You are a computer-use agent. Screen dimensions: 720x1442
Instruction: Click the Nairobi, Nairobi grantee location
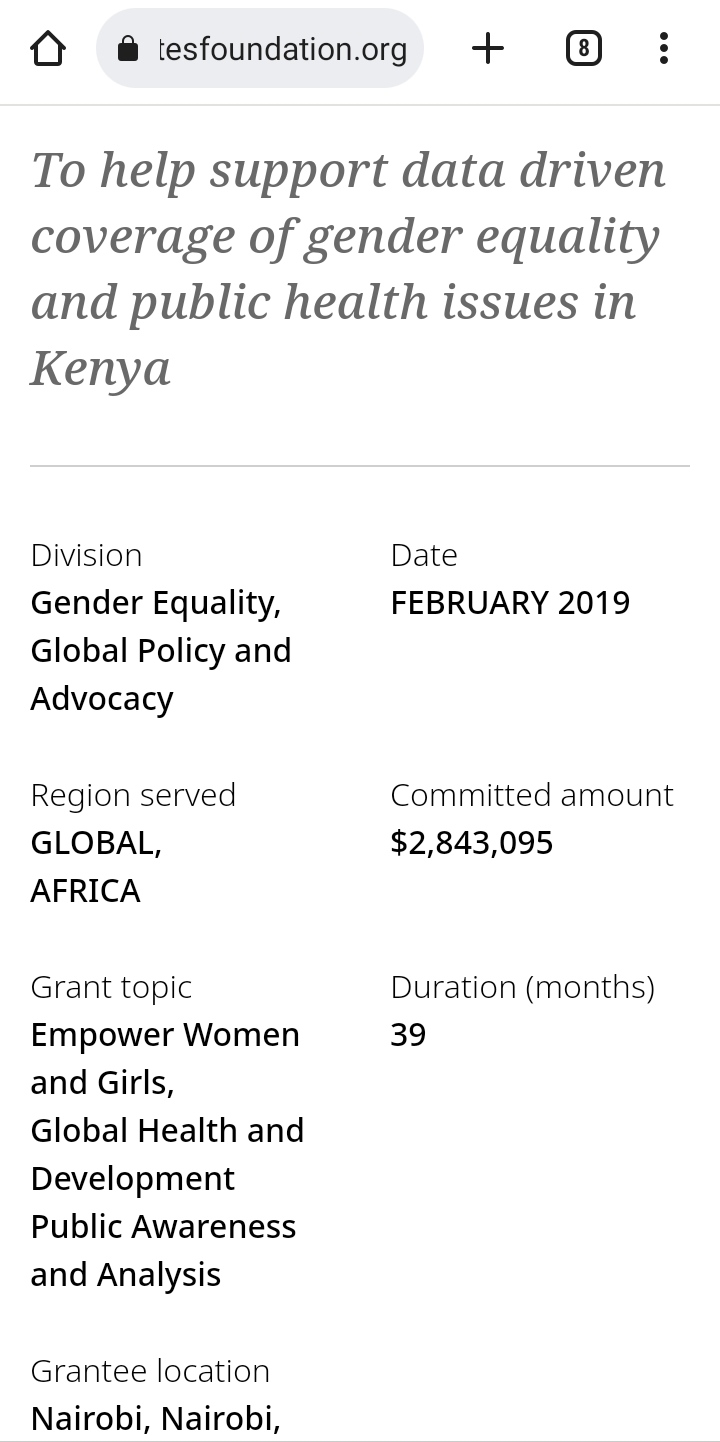click(155, 1419)
